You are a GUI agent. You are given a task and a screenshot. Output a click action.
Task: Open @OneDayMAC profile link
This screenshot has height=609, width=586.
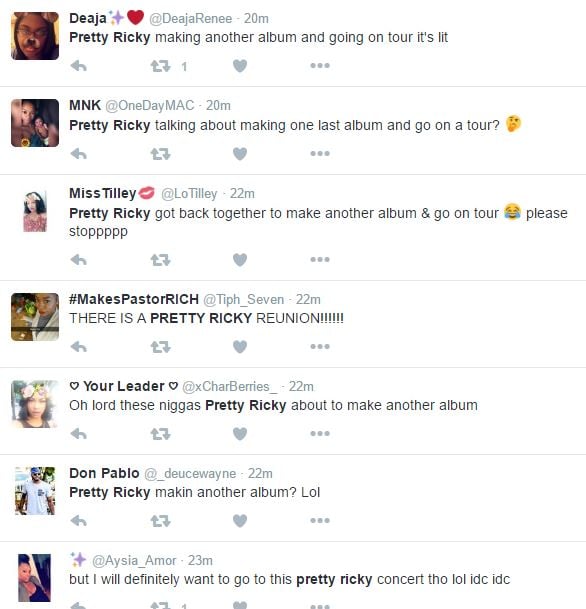150,106
